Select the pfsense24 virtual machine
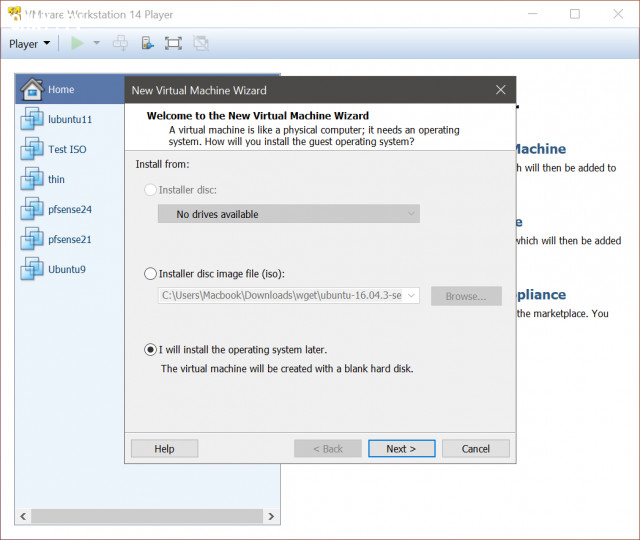Screen dimensions: 640x540 [70, 209]
